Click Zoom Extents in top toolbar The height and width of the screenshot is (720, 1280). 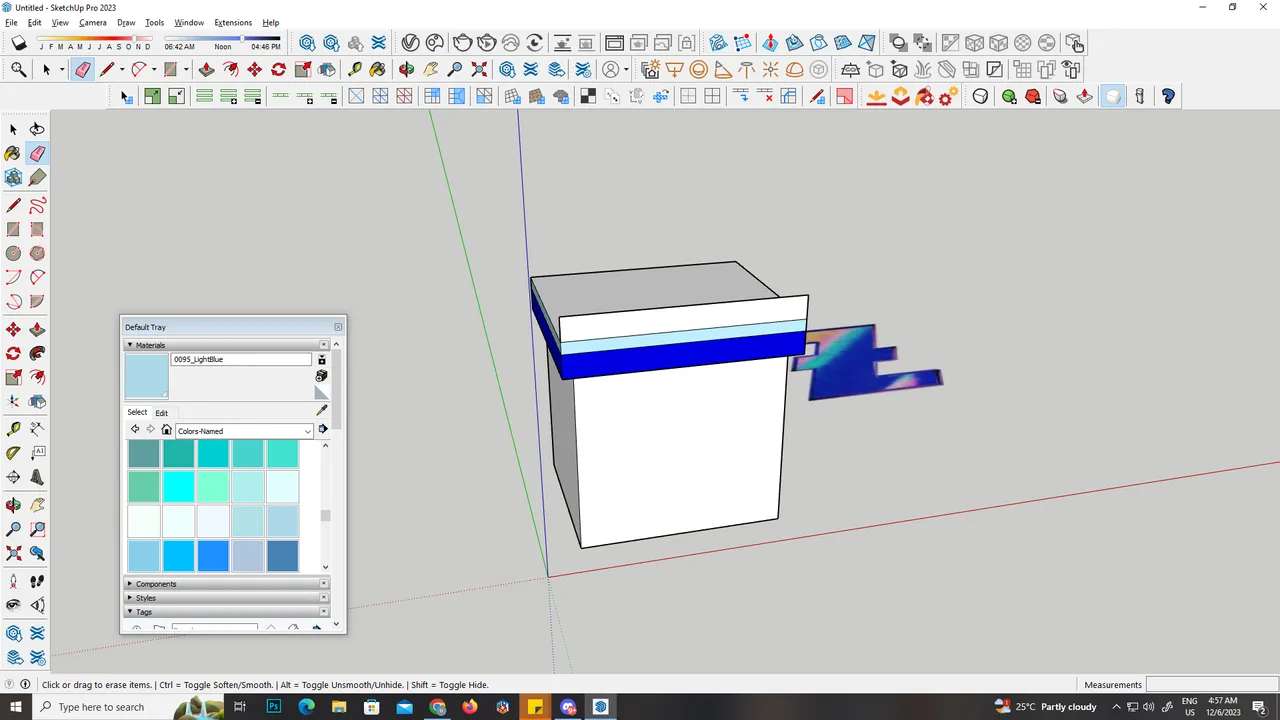(x=479, y=69)
